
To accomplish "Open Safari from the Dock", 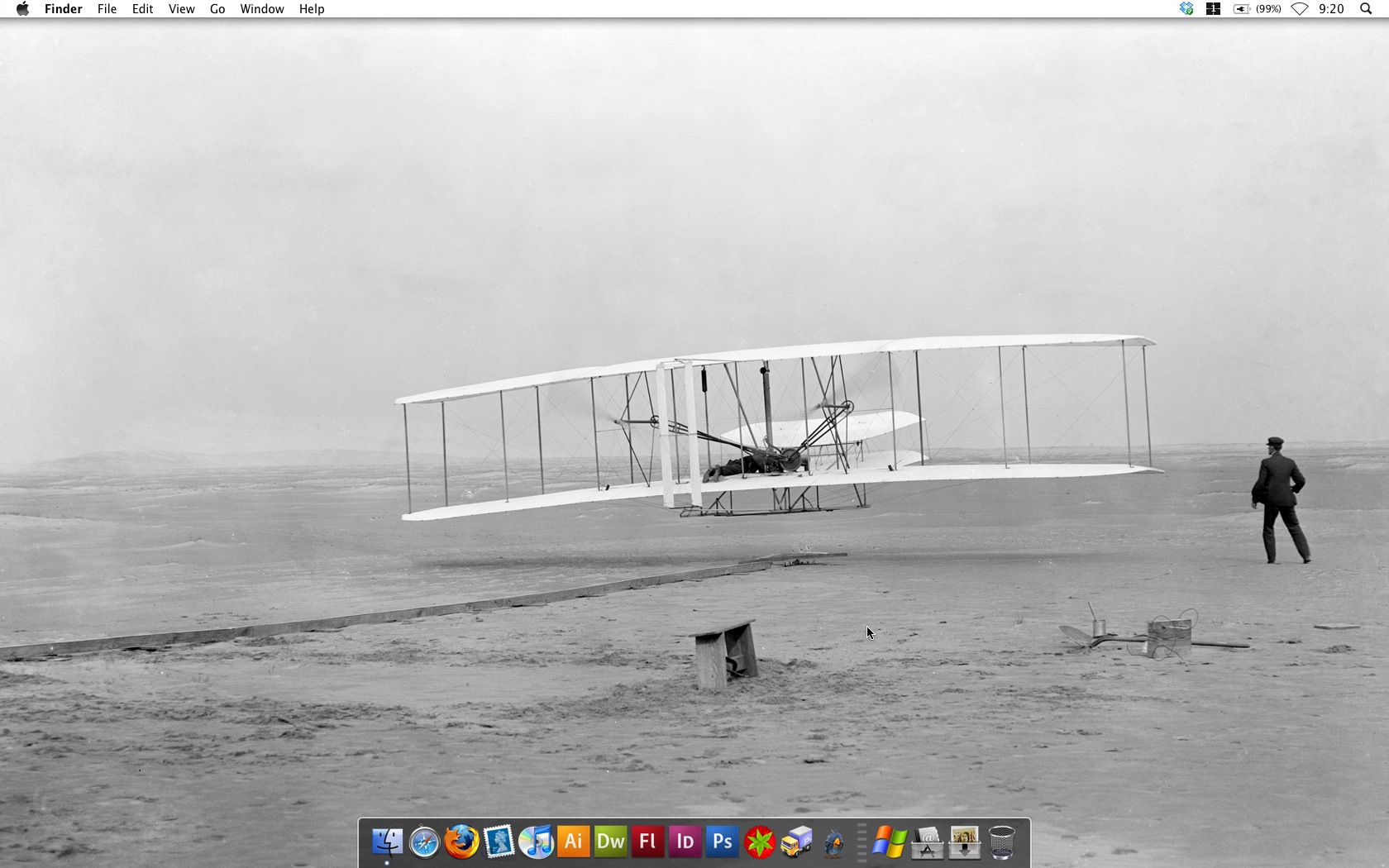I will [x=424, y=842].
